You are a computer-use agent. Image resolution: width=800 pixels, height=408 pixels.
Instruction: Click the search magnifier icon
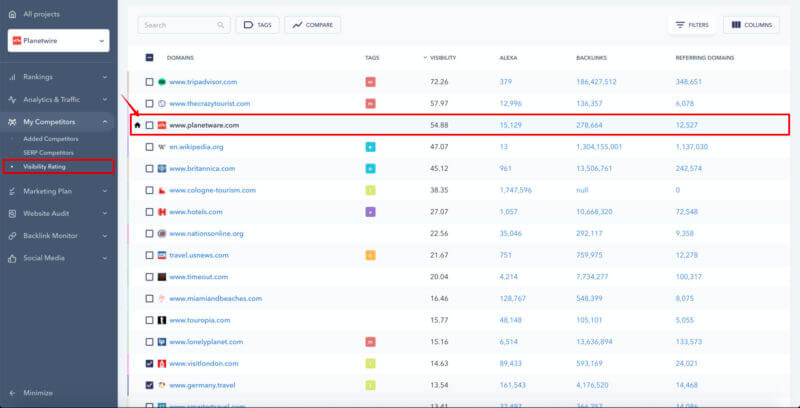(220, 25)
